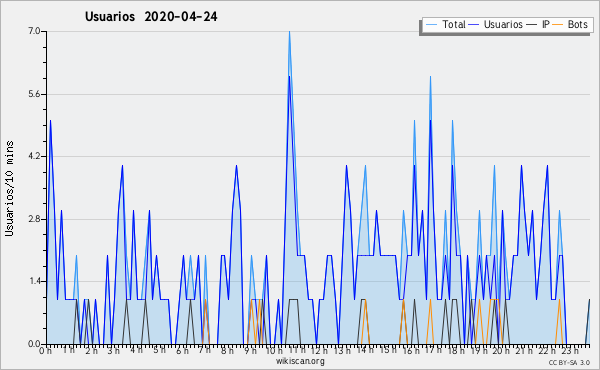Click the 'CC BY-SA 3.0' license text

point(569,363)
